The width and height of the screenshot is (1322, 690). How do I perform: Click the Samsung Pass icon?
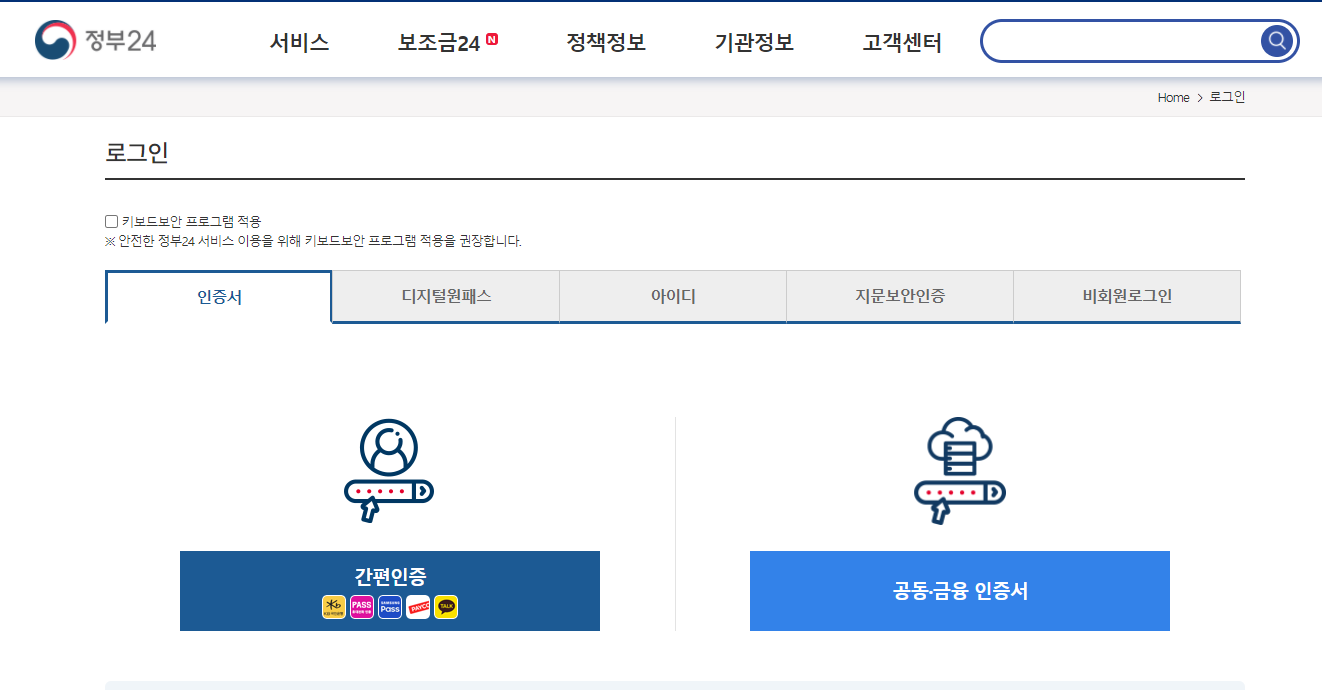pos(390,607)
